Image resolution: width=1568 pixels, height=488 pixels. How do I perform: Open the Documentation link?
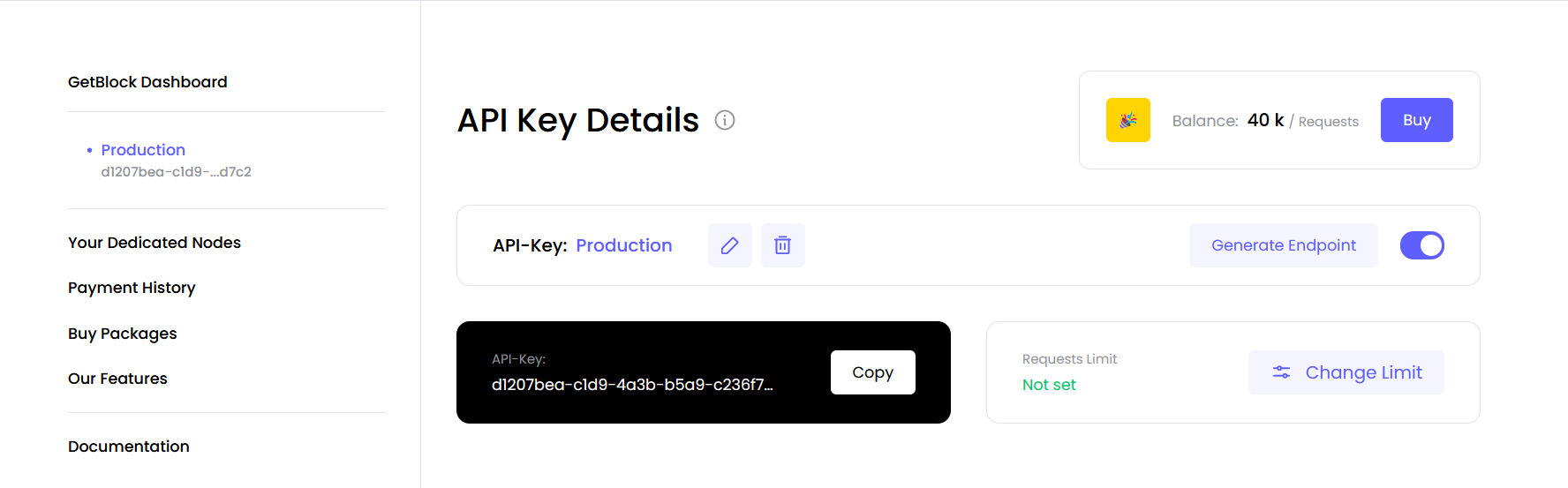point(129,447)
